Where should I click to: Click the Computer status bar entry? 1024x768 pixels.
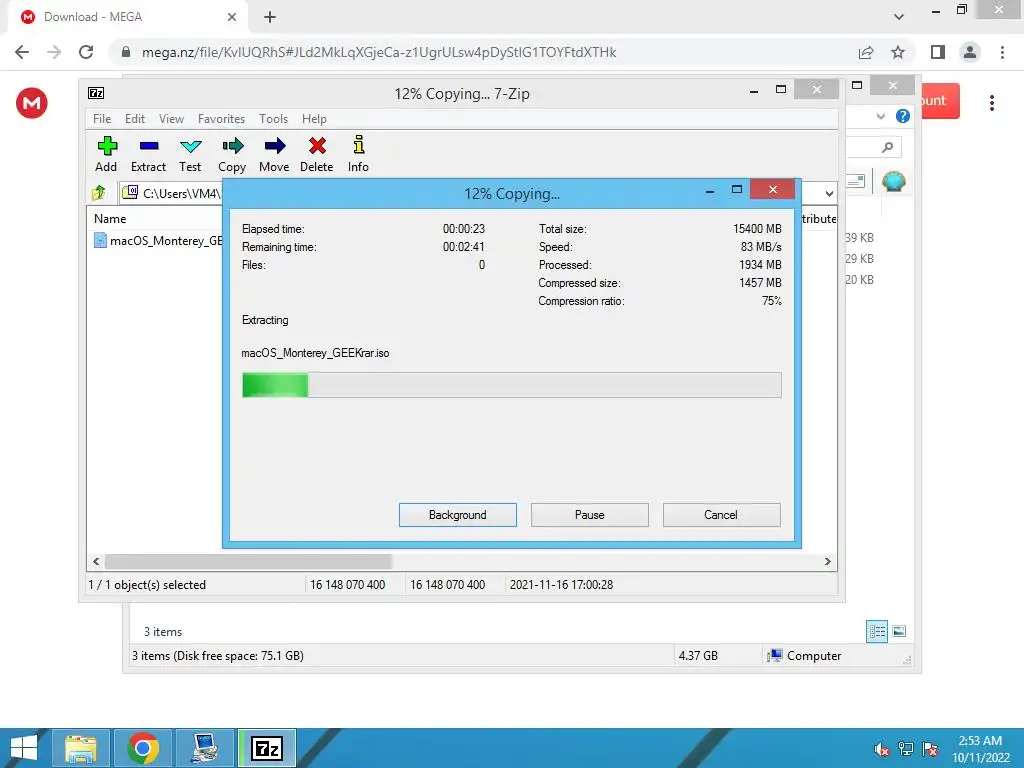pyautogui.click(x=805, y=656)
